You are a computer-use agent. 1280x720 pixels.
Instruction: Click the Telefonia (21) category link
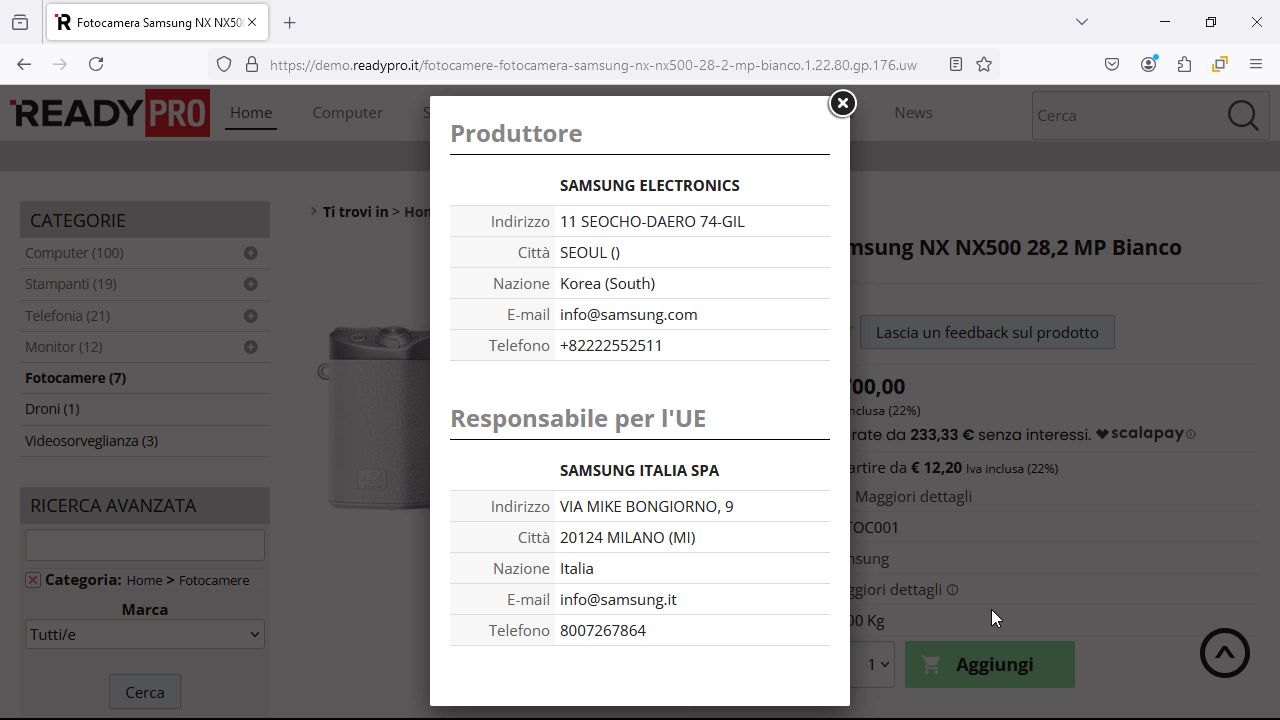(67, 316)
